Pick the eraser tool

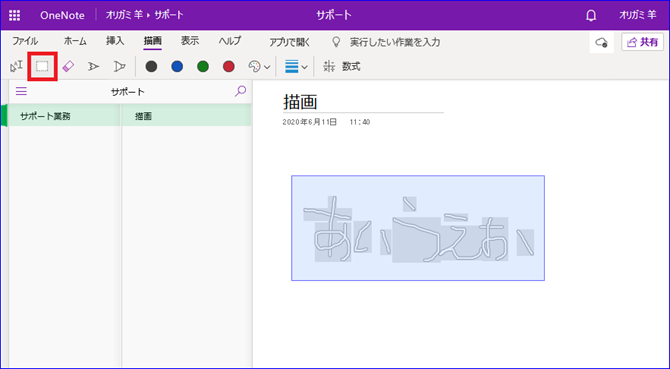[68, 66]
